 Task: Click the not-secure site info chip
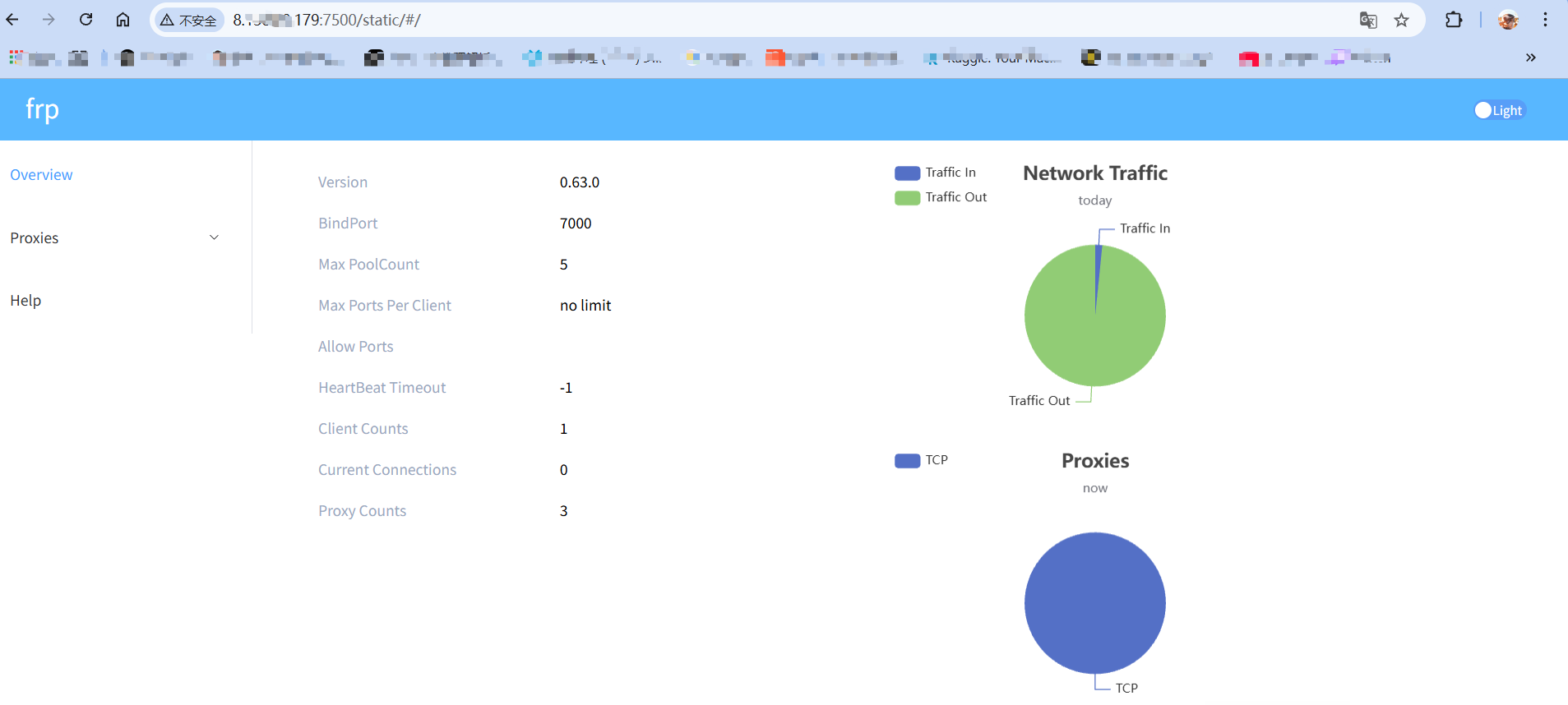coord(190,21)
